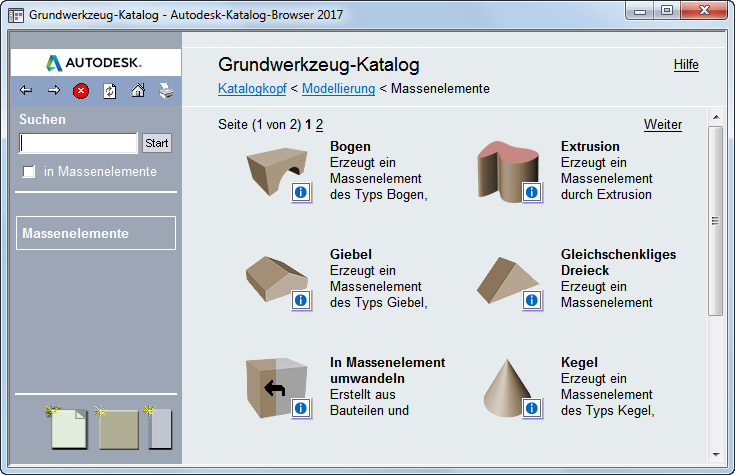Select the Bogen arch thumbnail
This screenshot has width=735, height=475.
point(276,171)
